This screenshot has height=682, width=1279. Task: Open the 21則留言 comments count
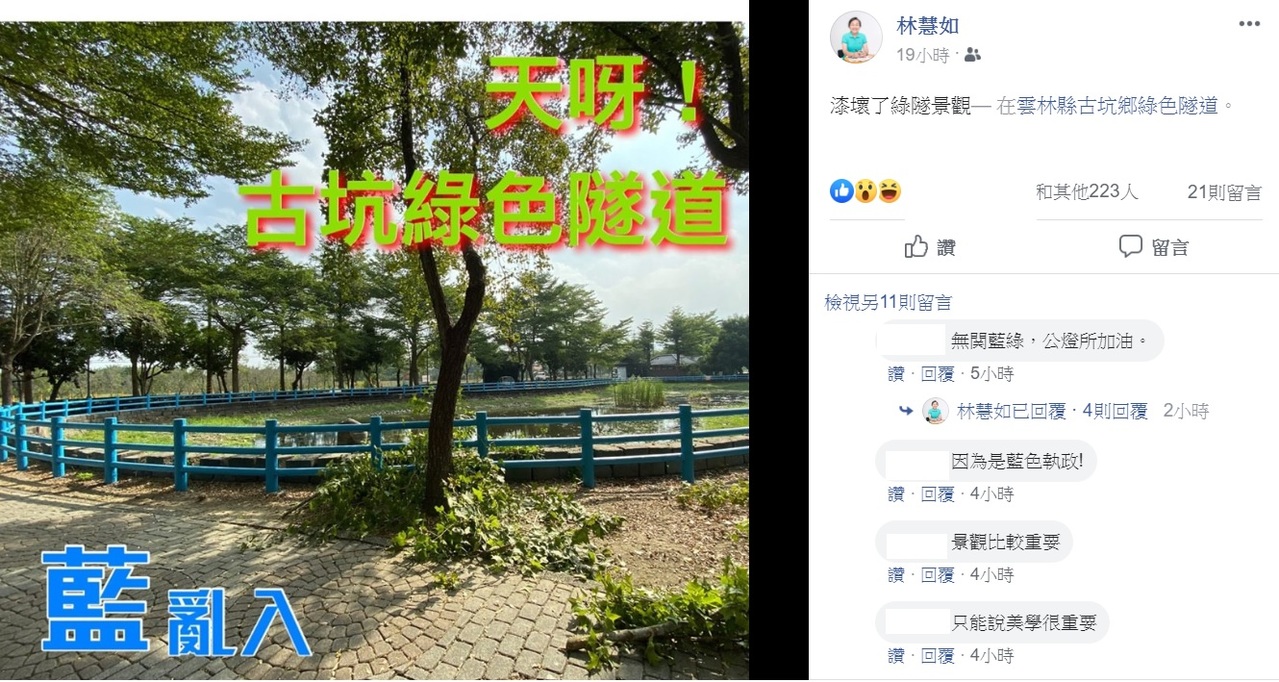click(x=1225, y=192)
